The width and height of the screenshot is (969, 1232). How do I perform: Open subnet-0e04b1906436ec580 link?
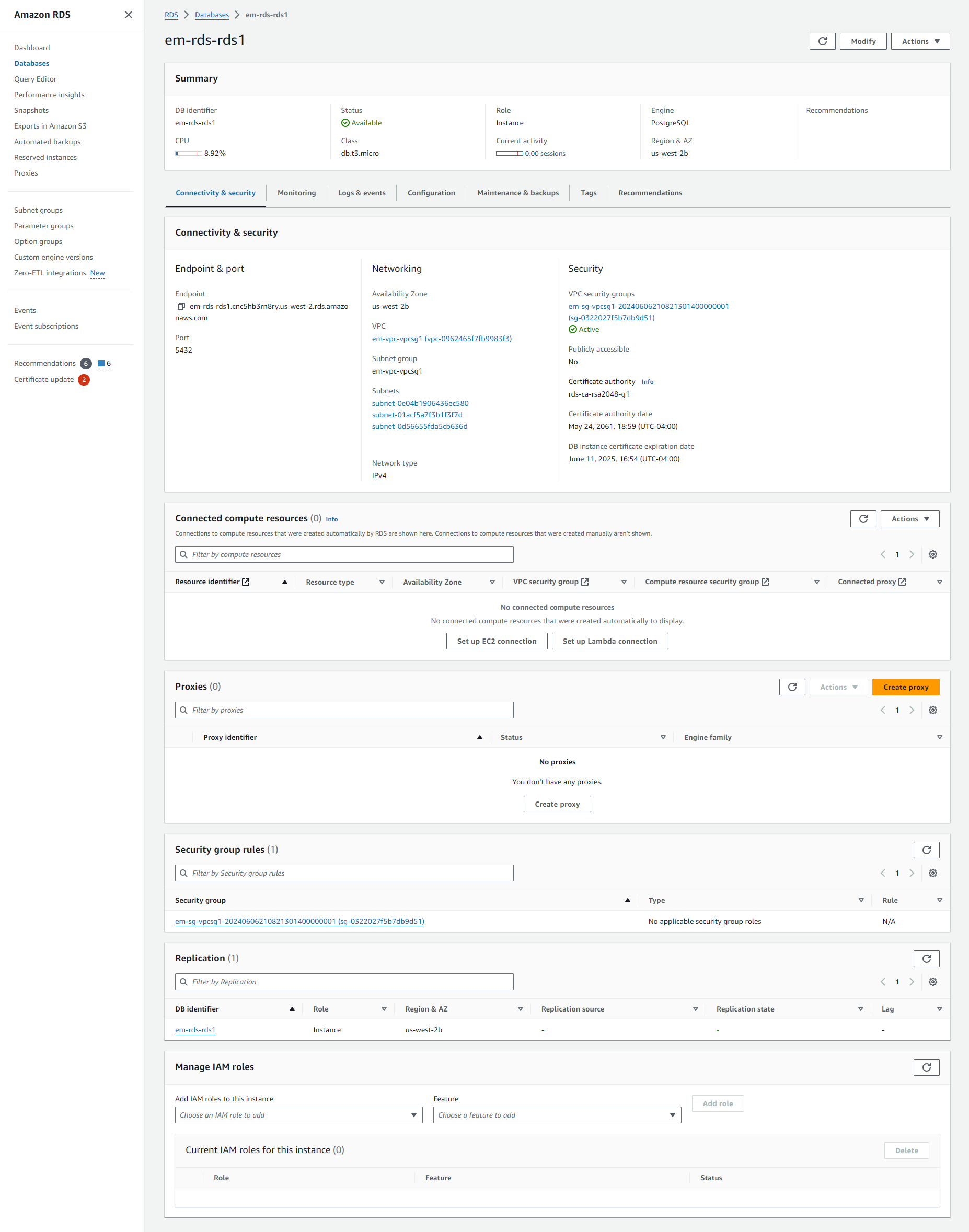pyautogui.click(x=420, y=403)
